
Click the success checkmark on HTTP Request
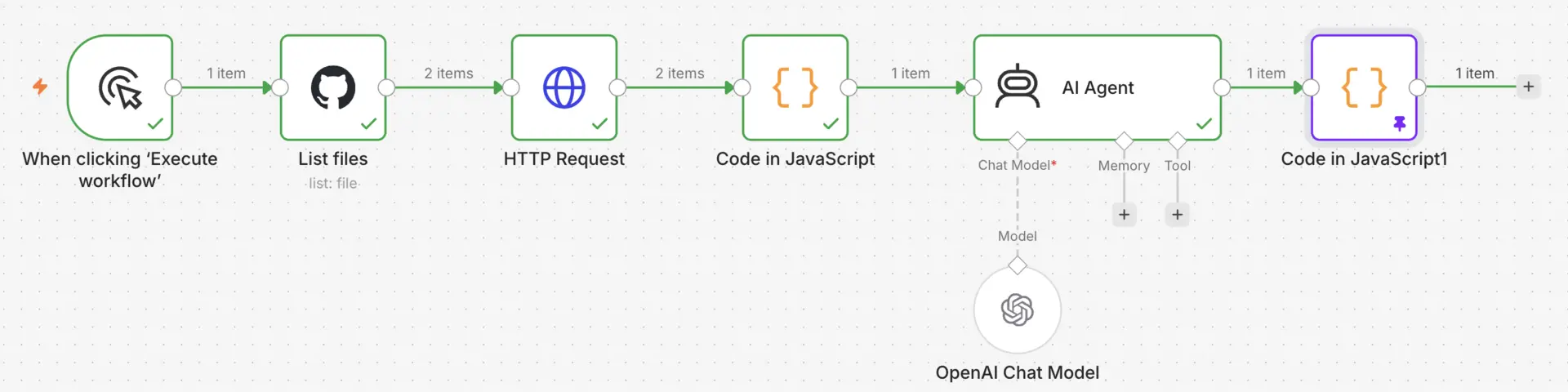click(x=599, y=123)
